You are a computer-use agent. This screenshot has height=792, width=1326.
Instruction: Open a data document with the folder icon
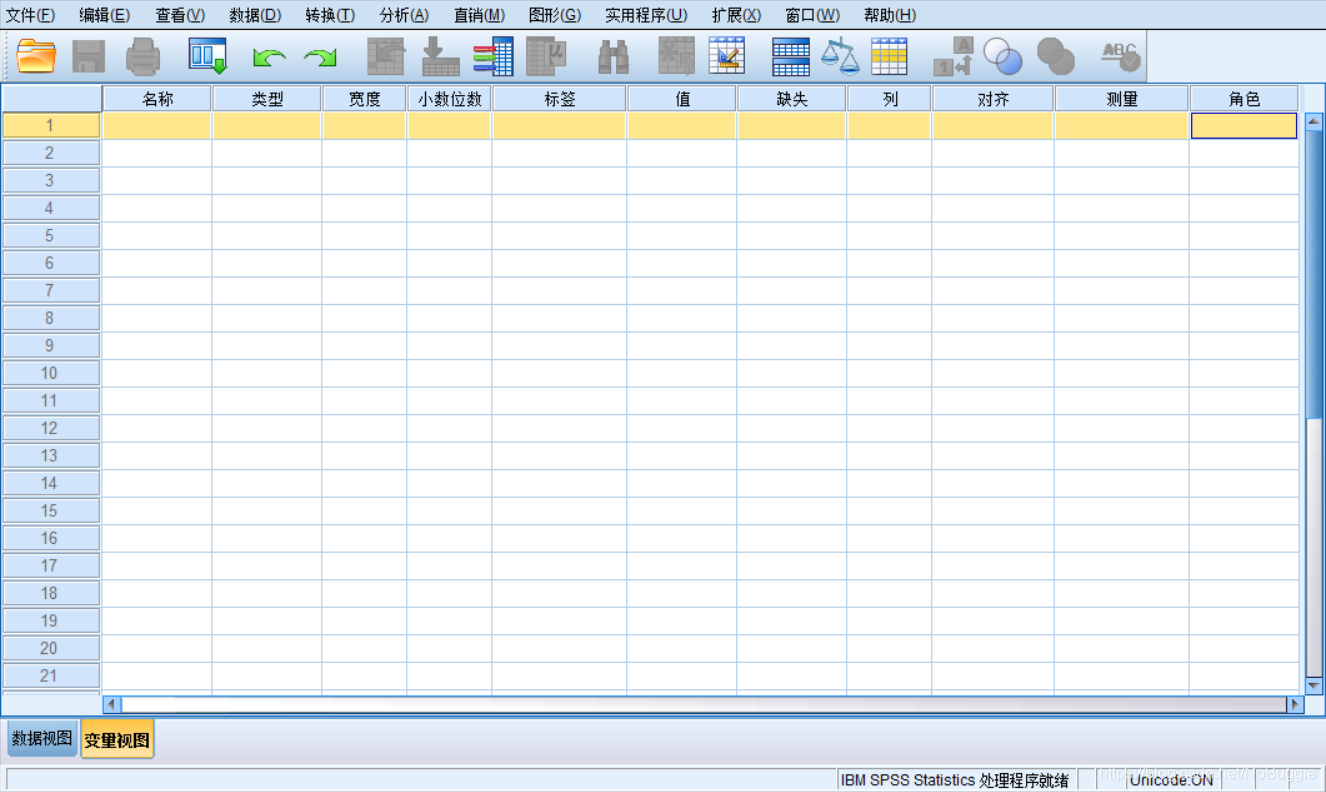coord(37,56)
